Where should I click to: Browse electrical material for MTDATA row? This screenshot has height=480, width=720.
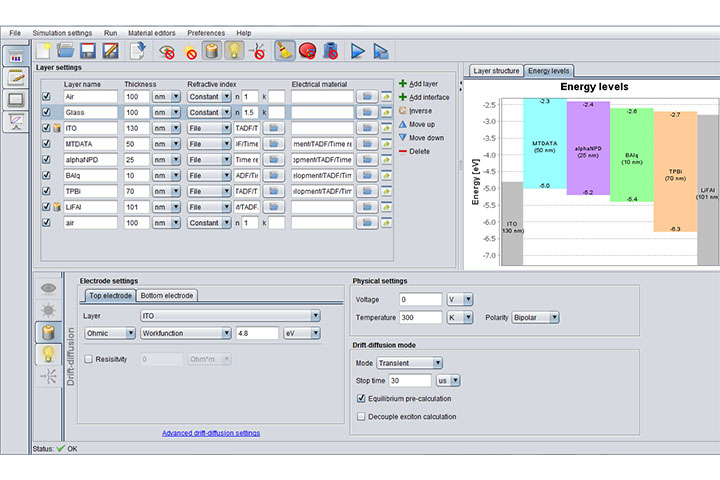[367, 144]
